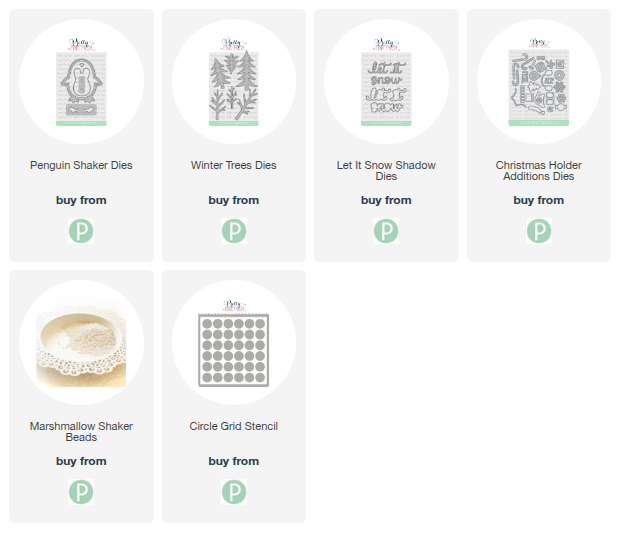The image size is (620, 544).
Task: Click the green P icon under Marshmallow Shaker Beads
Action: [81, 492]
